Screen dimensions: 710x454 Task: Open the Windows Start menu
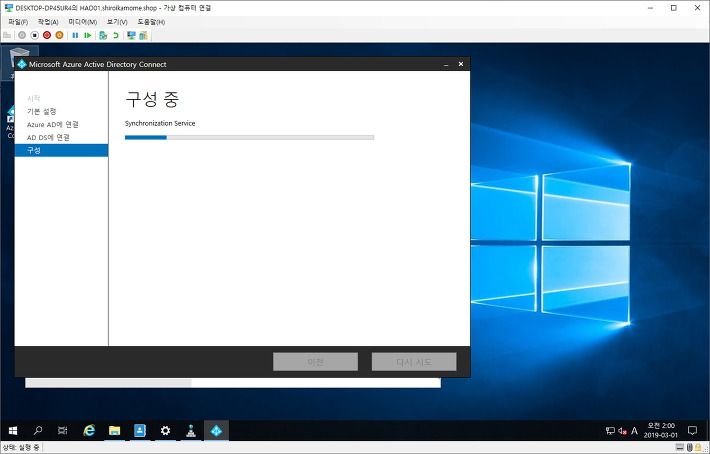click(x=13, y=430)
